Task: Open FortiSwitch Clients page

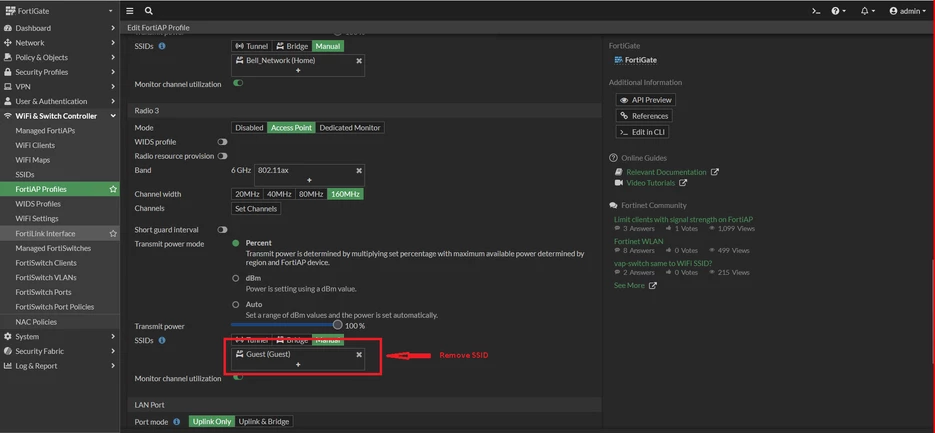Action: click(46, 263)
